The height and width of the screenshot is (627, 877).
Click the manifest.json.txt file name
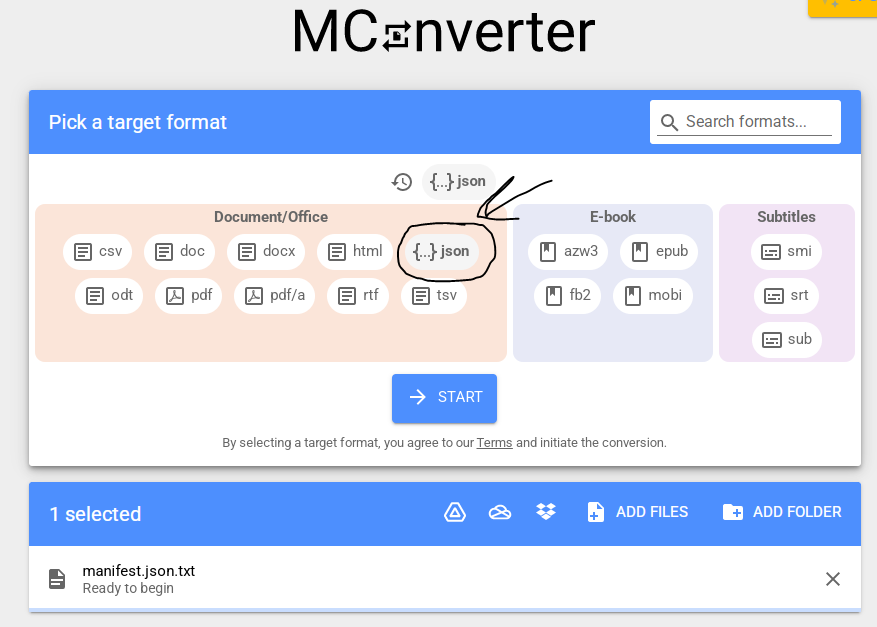[x=139, y=571]
